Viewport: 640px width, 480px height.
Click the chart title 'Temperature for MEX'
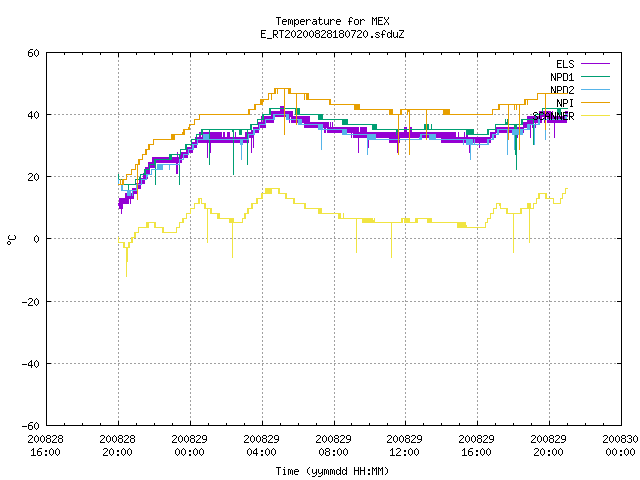pos(332,21)
